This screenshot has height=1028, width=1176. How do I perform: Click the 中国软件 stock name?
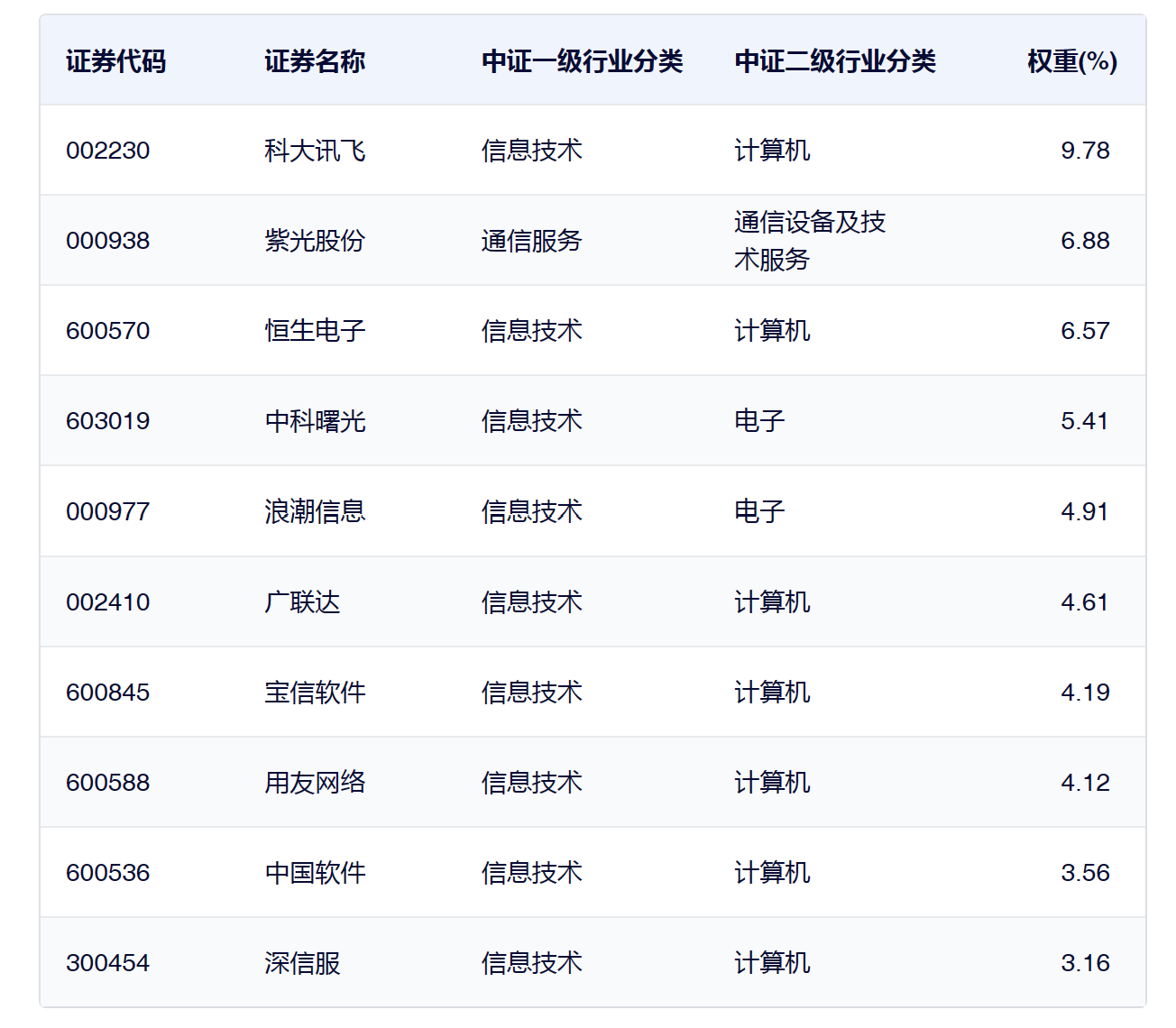315,873
